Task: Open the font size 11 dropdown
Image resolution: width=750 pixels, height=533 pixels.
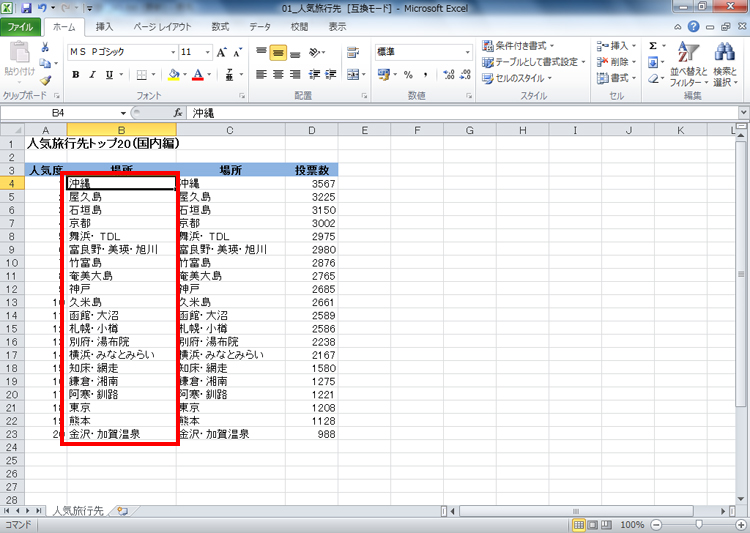Action: (208, 52)
